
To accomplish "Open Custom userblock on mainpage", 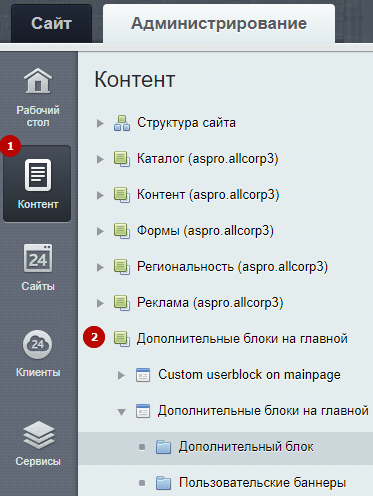I will (x=249, y=375).
